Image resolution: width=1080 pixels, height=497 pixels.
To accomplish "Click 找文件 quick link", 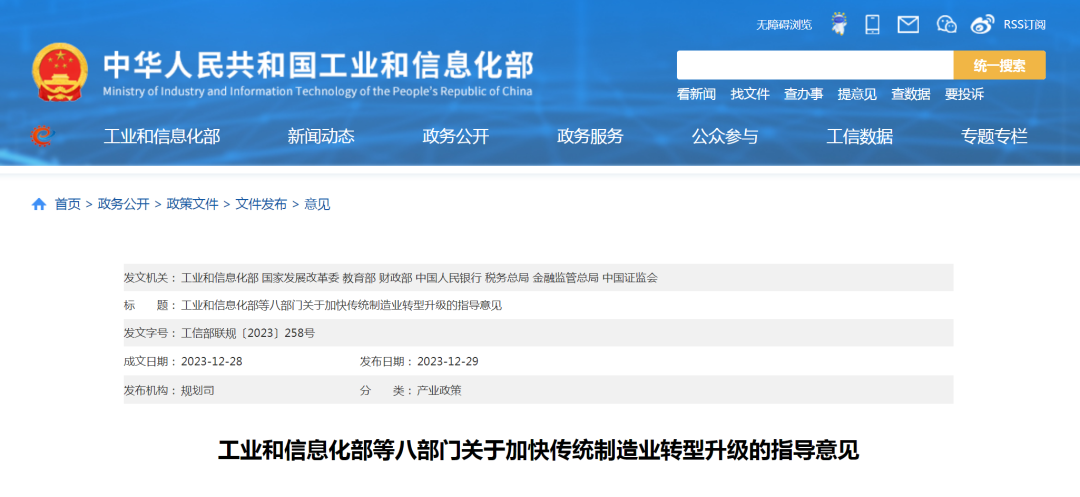I will click(x=749, y=94).
